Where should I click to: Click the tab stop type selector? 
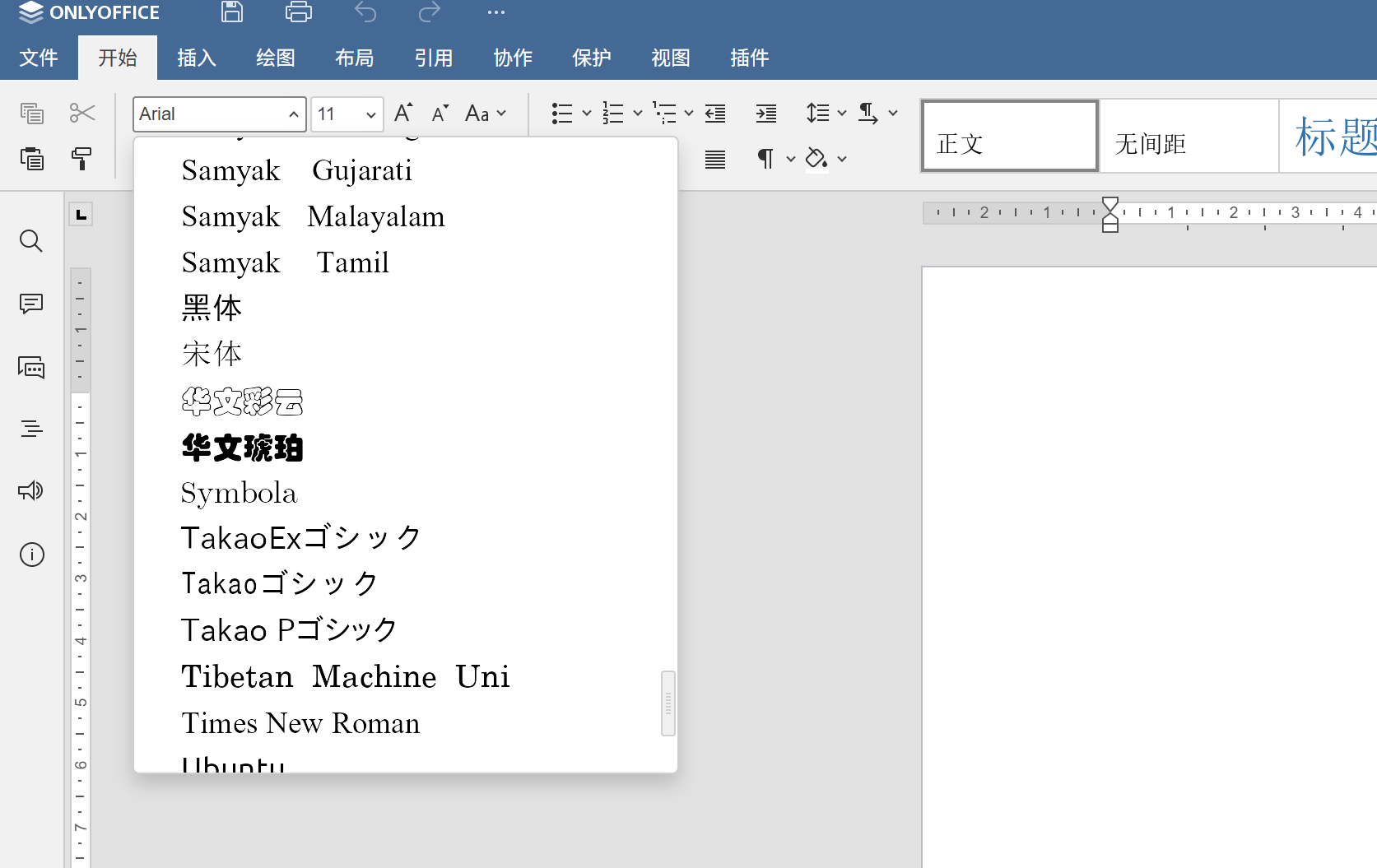point(81,216)
